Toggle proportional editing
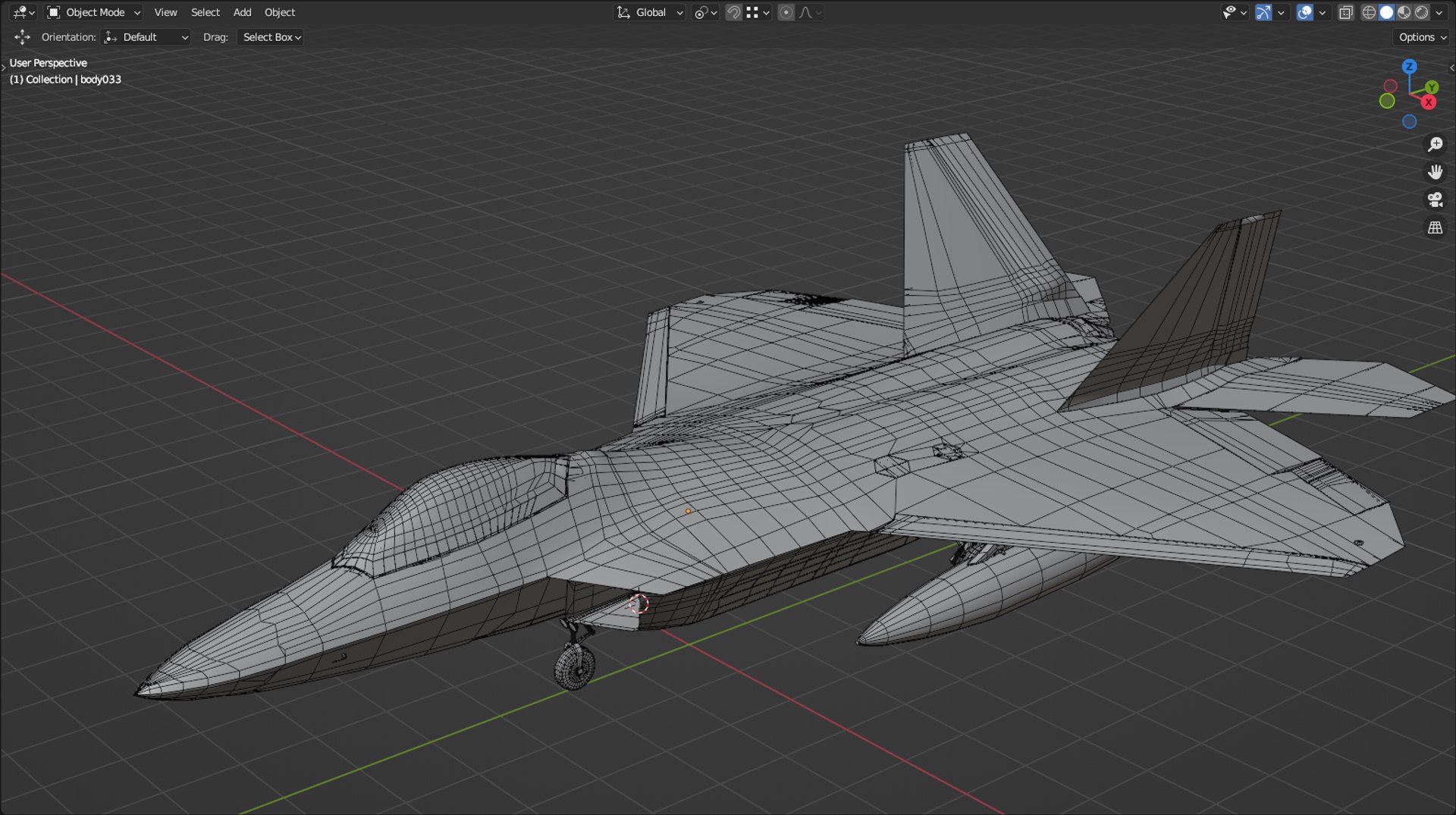 [786, 12]
